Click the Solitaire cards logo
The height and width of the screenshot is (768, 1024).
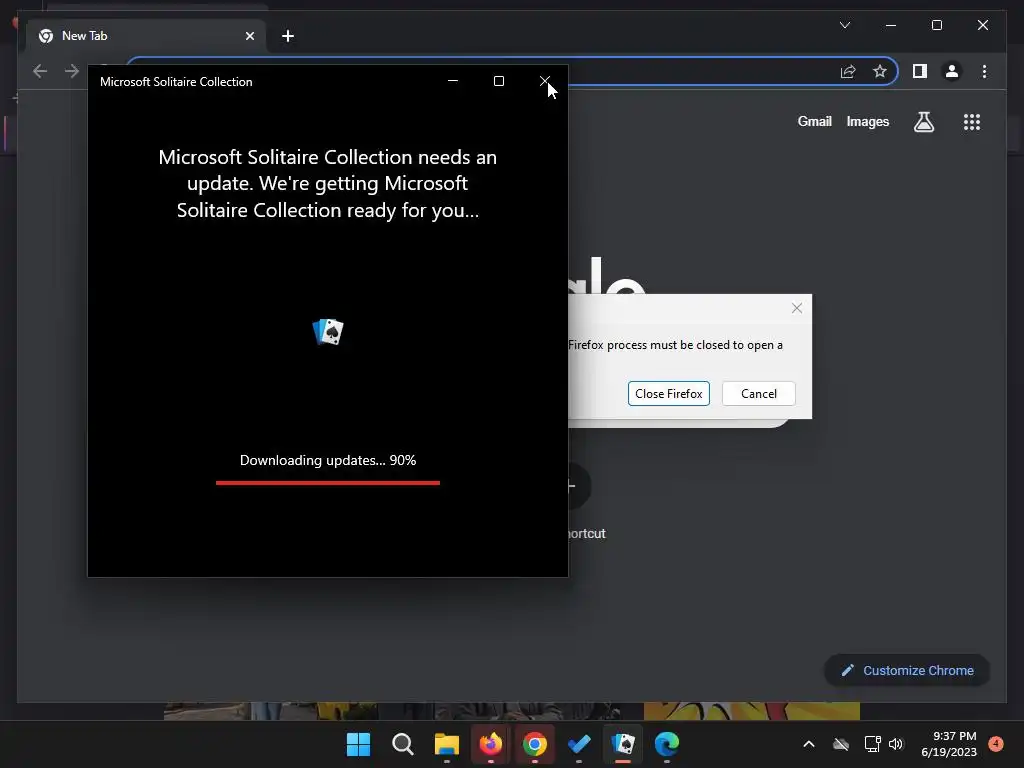pyautogui.click(x=328, y=331)
